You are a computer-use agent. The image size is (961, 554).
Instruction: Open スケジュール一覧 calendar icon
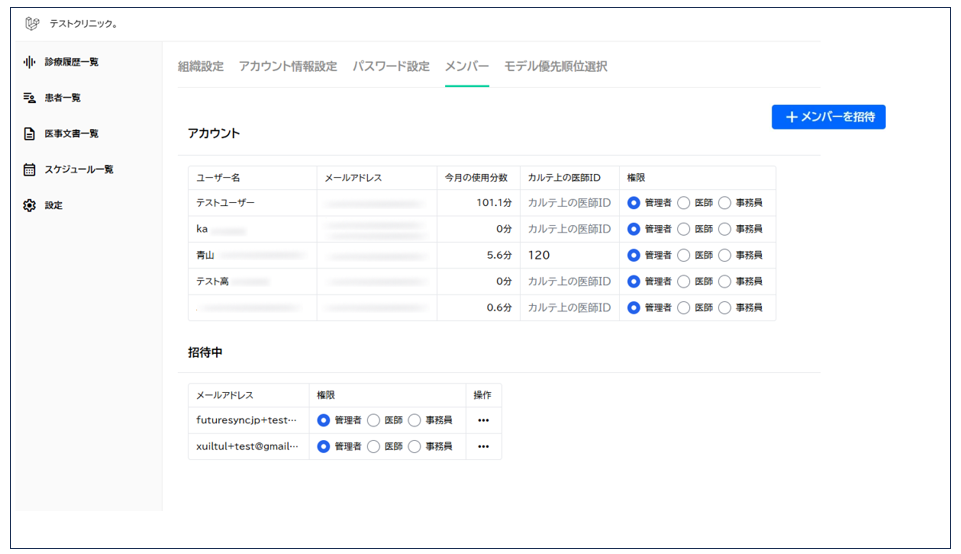coord(29,170)
